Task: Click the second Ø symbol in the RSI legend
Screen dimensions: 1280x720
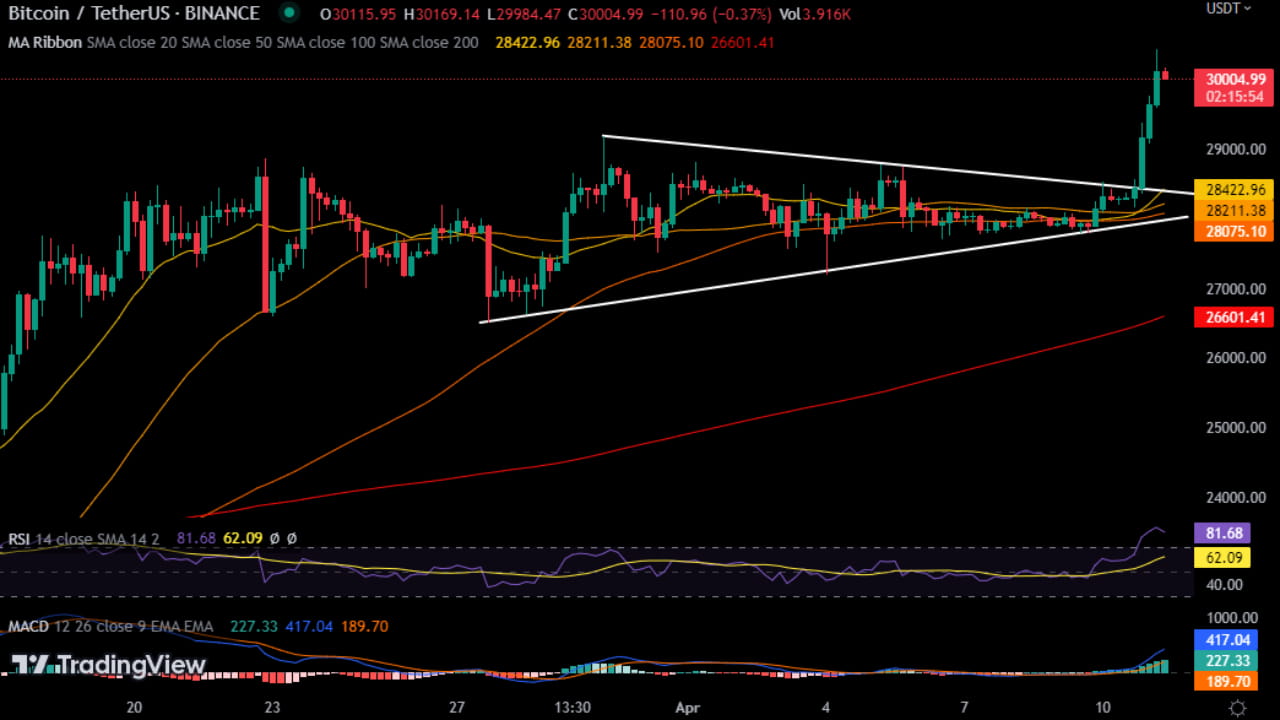Action: click(x=290, y=539)
